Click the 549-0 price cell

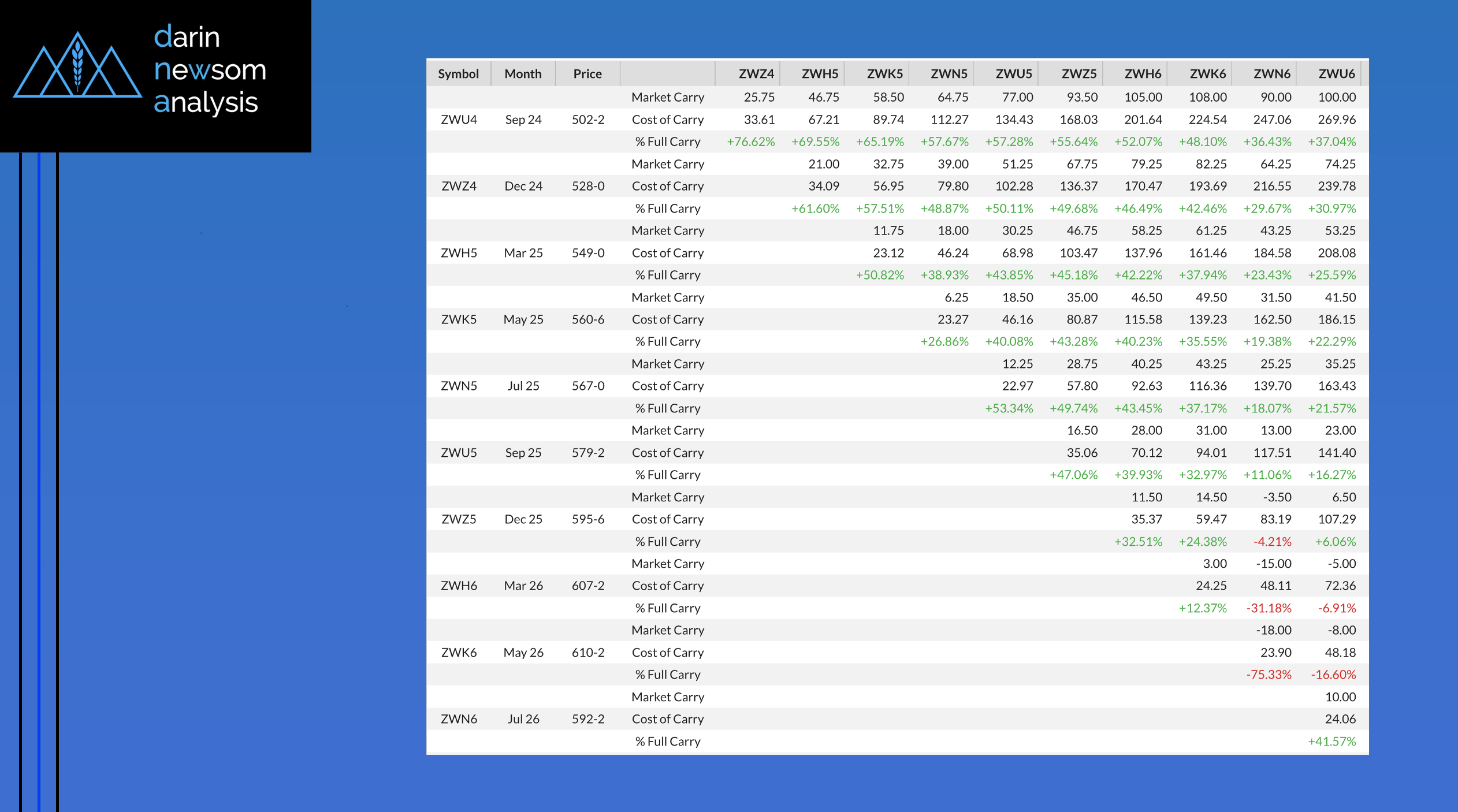[x=588, y=253]
